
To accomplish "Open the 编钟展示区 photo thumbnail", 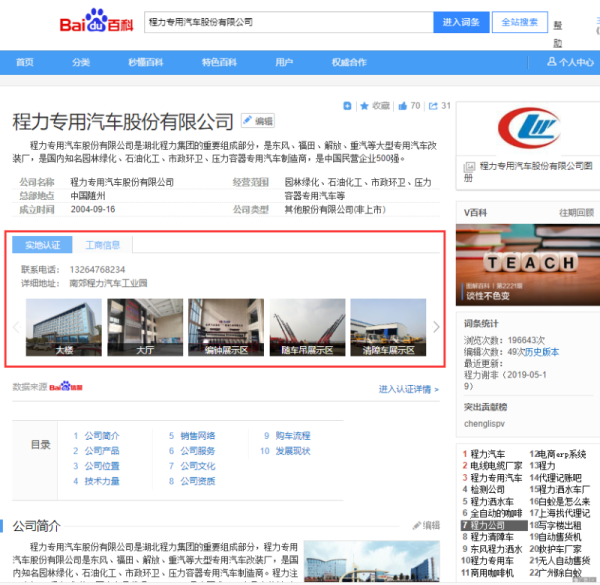I will coord(226,327).
